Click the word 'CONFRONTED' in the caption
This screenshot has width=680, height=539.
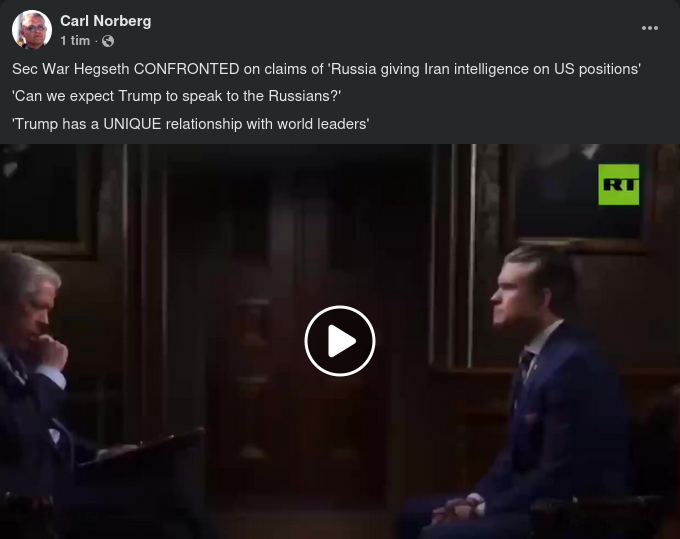[x=186, y=69]
